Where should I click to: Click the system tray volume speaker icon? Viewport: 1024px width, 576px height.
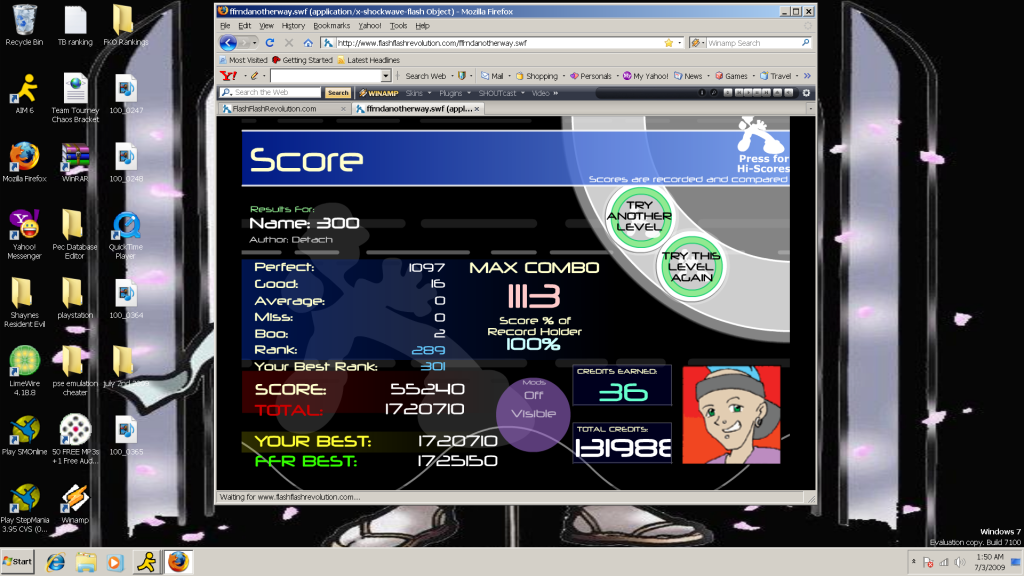click(x=960, y=562)
